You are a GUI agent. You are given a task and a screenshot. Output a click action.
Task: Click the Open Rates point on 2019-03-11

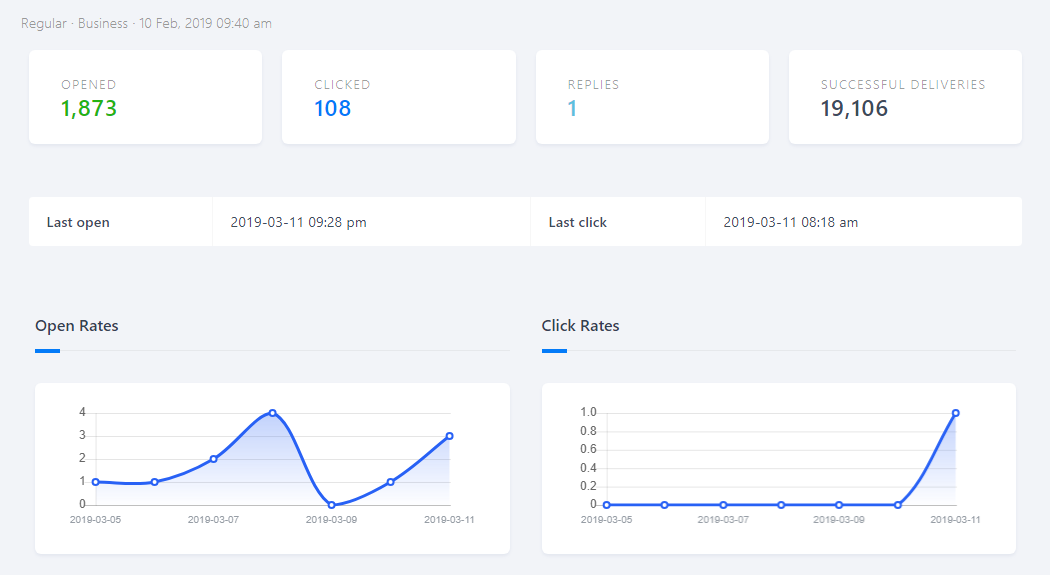coord(449,436)
